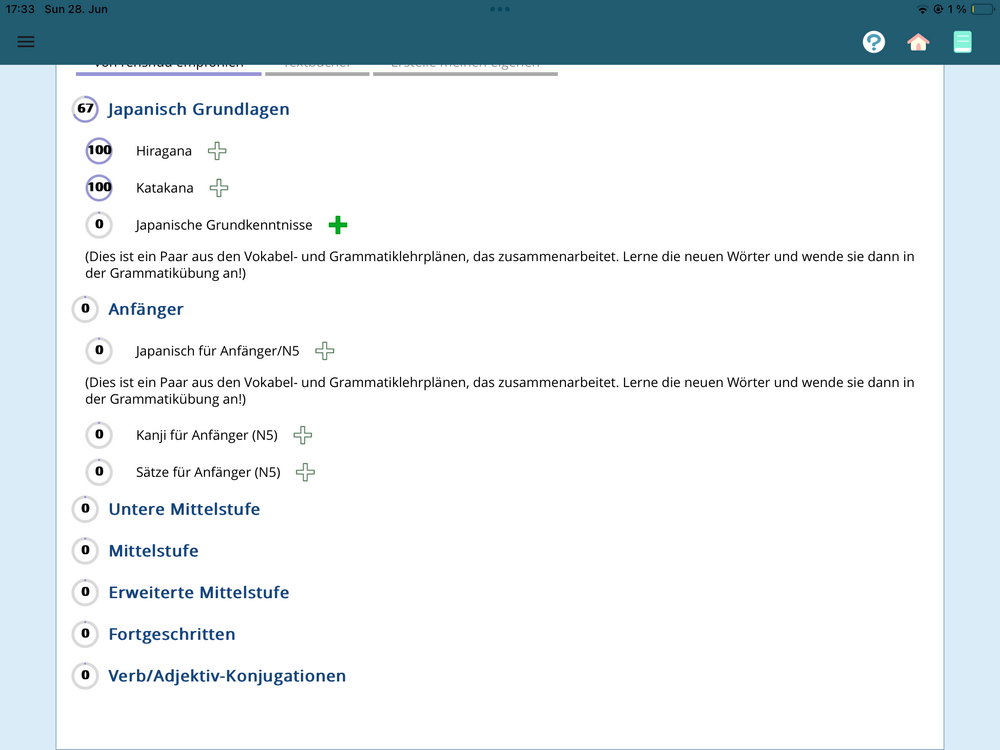The height and width of the screenshot is (750, 1000).
Task: Switch to the middle Textbücher tab
Action: [317, 69]
